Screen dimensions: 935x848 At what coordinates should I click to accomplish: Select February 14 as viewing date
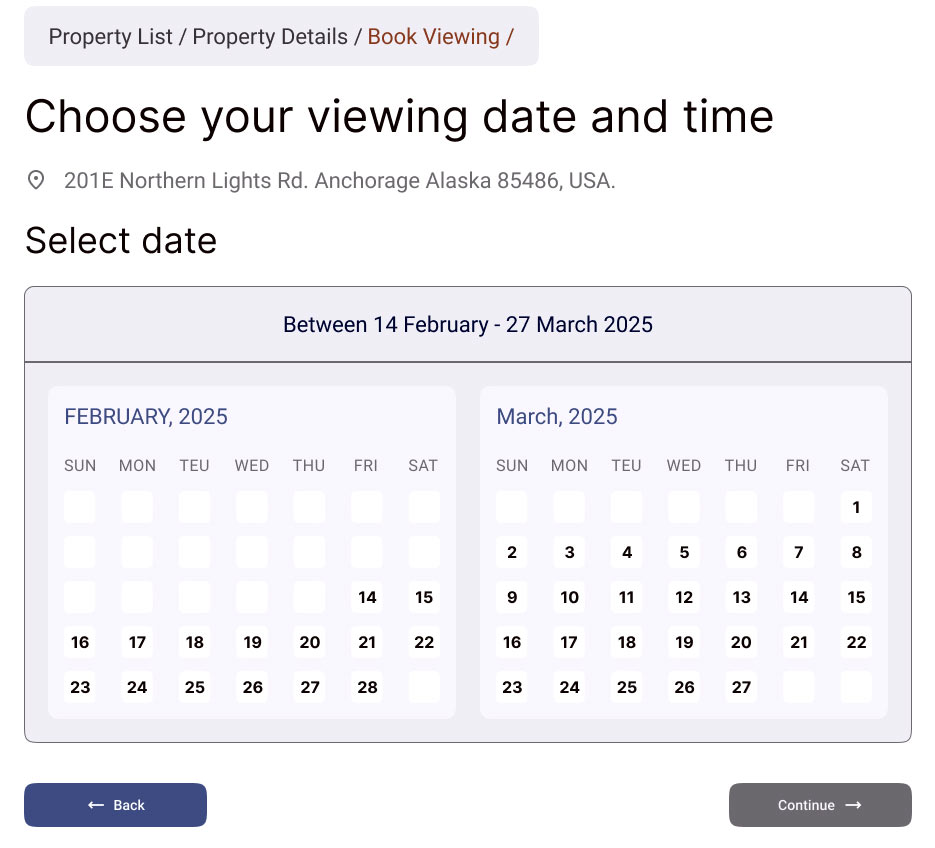pyautogui.click(x=366, y=597)
